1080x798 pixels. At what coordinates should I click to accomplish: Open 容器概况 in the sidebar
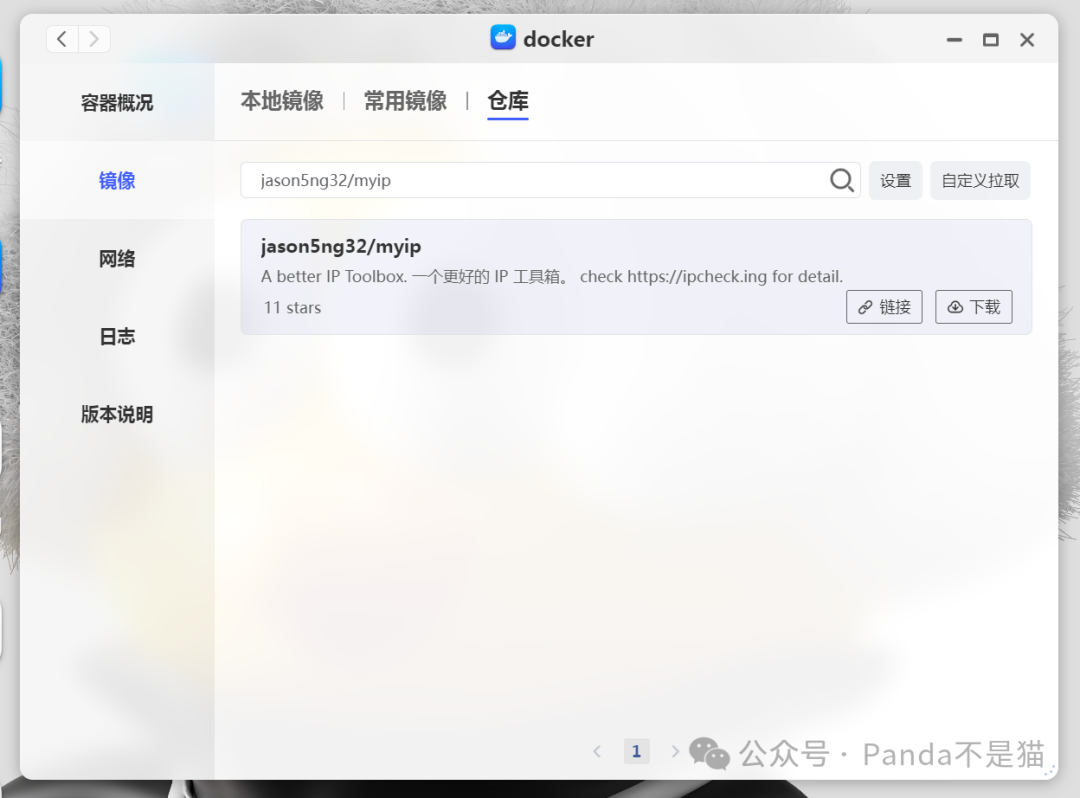(x=116, y=103)
